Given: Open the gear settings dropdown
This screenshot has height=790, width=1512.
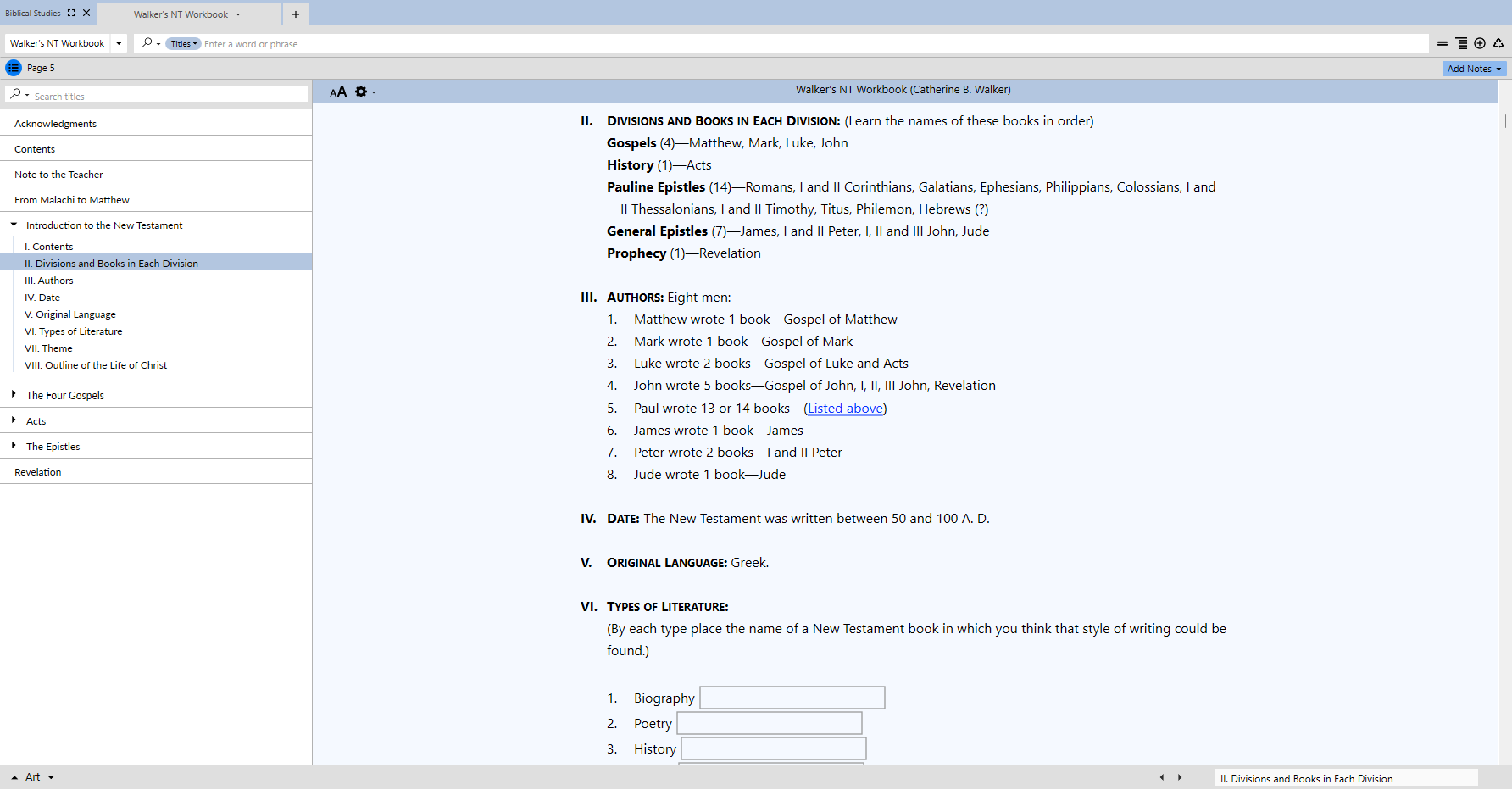Looking at the screenshot, I should pyautogui.click(x=364, y=92).
